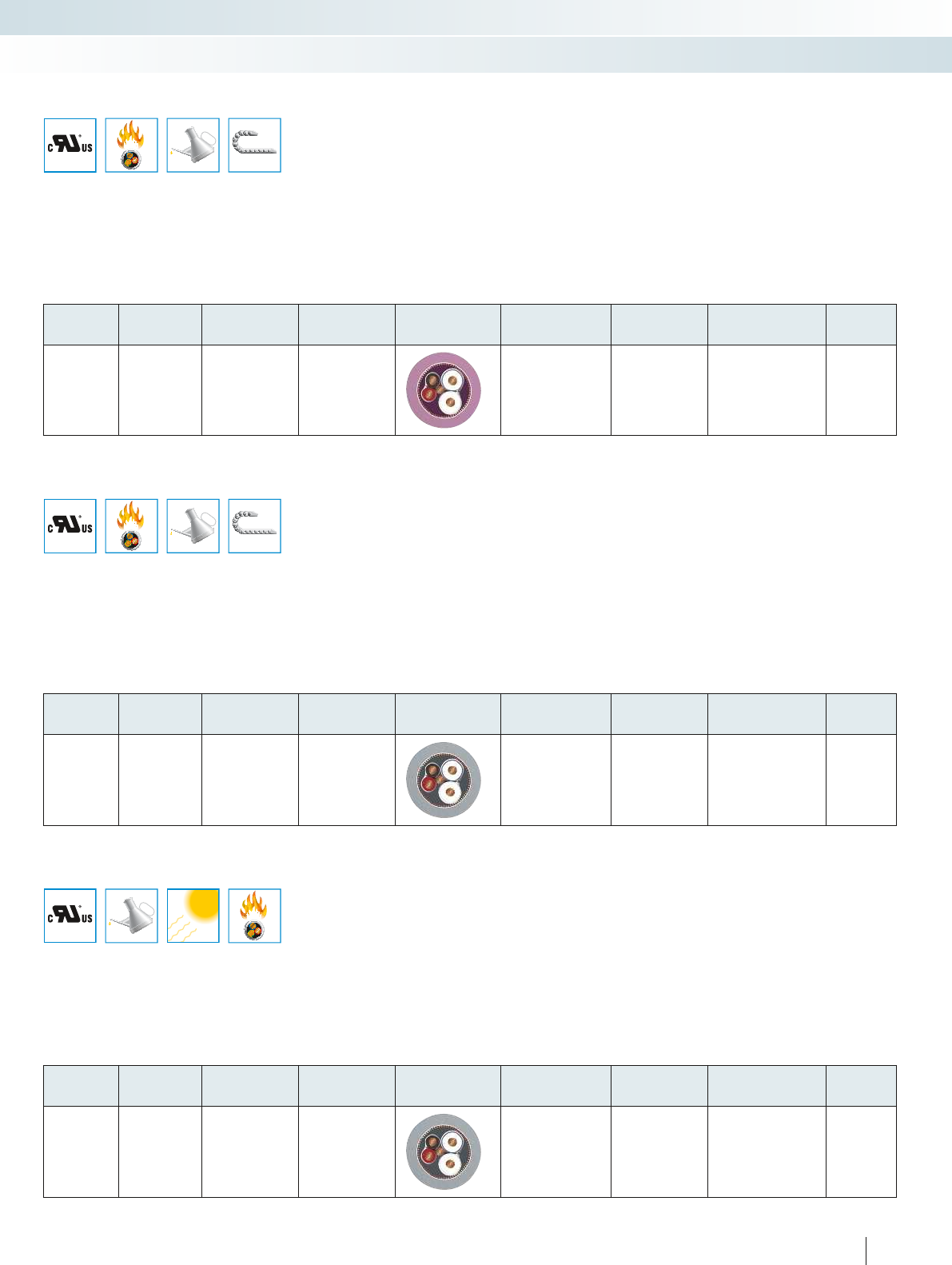The image size is (952, 1265).
Task: Click the cURus certification logo in the top icon row
Action: coord(70,146)
